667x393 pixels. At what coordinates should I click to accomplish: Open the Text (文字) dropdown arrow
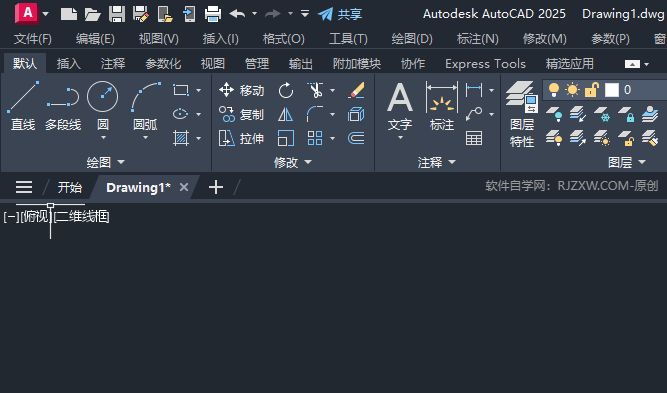click(x=400, y=138)
